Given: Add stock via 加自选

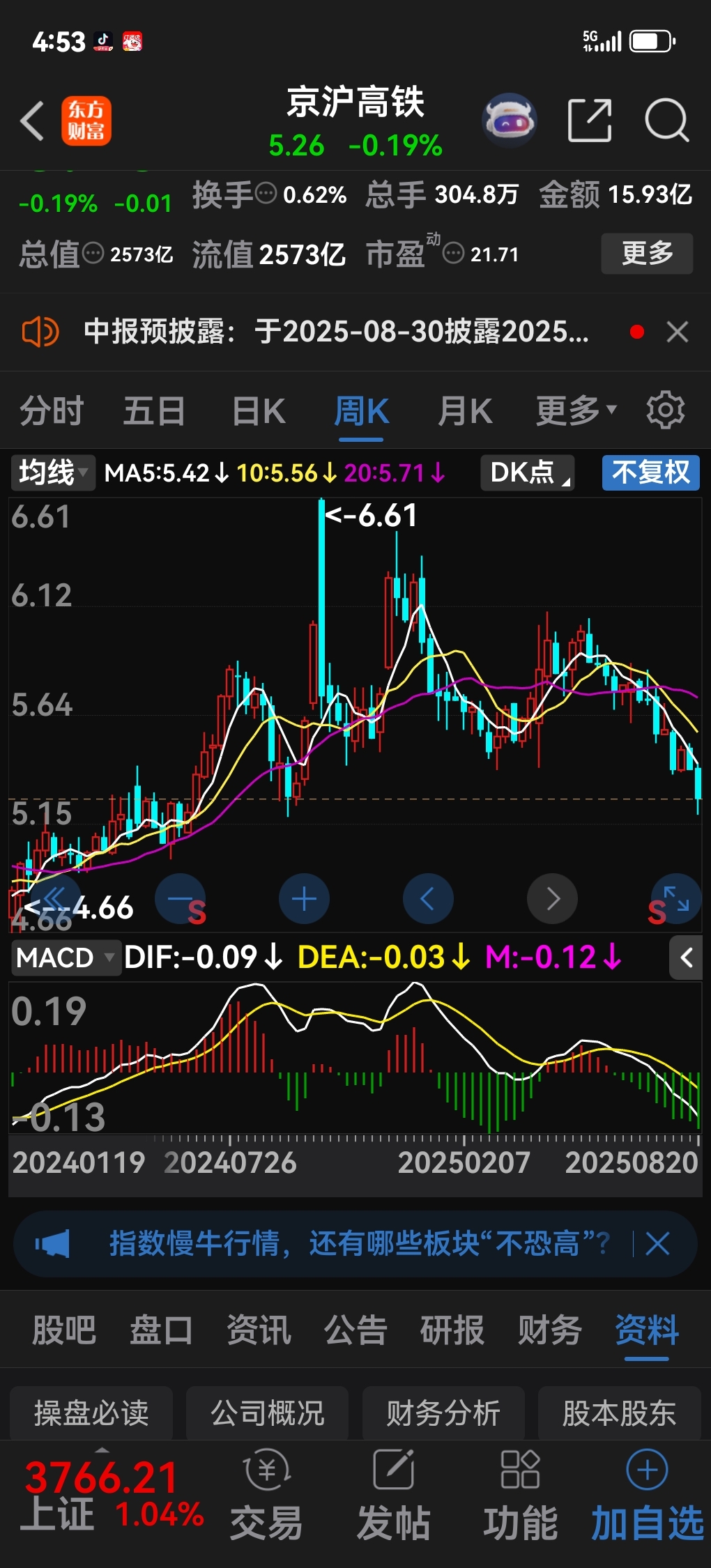Looking at the screenshot, I should pyautogui.click(x=648, y=1495).
